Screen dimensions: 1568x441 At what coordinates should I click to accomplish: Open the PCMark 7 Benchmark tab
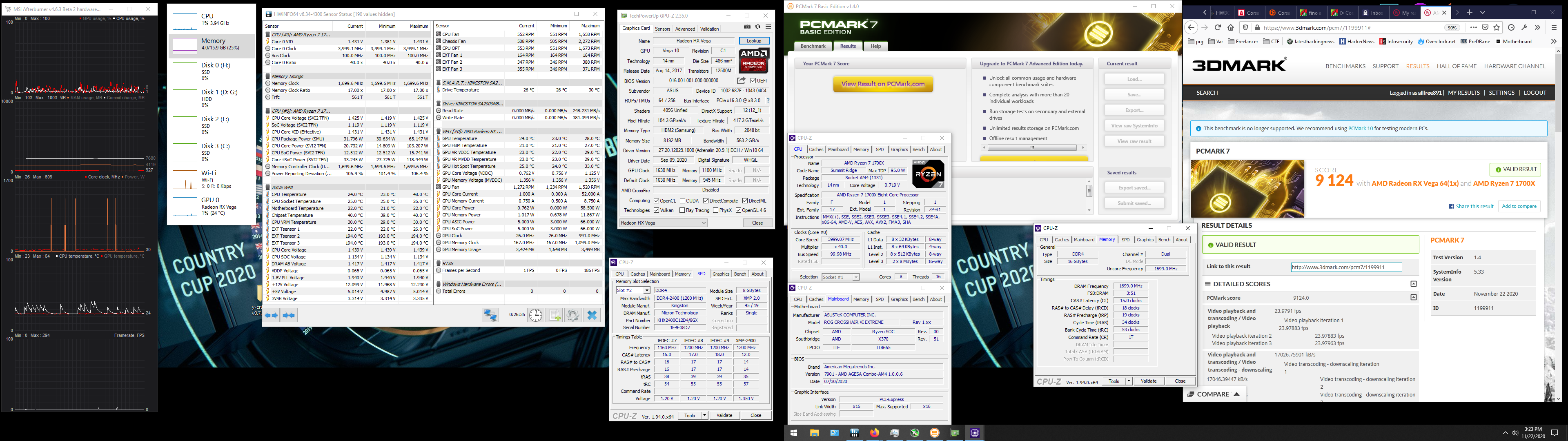pos(813,46)
